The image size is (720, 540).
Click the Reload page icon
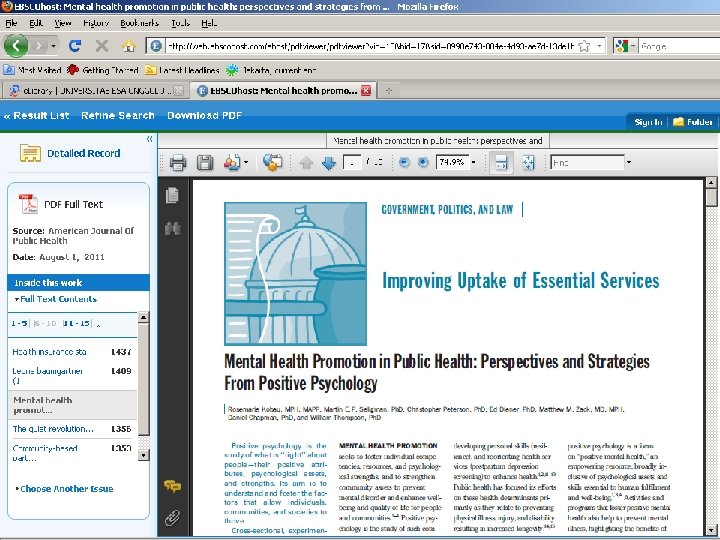coord(75,46)
